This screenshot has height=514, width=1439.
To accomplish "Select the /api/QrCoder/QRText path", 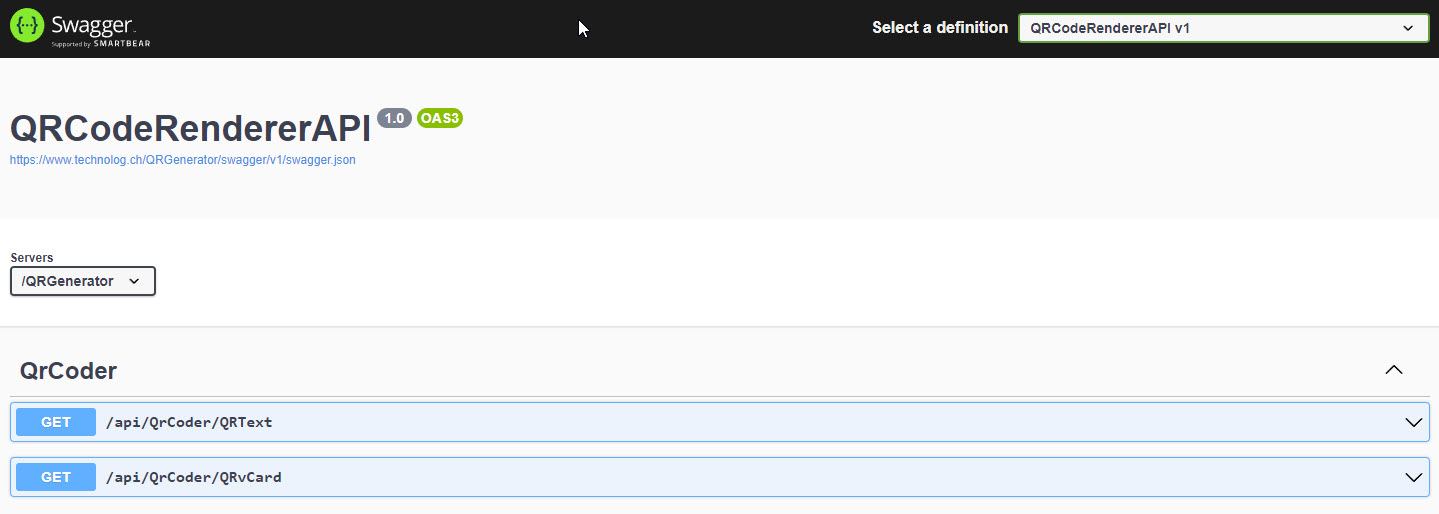I will 189,422.
